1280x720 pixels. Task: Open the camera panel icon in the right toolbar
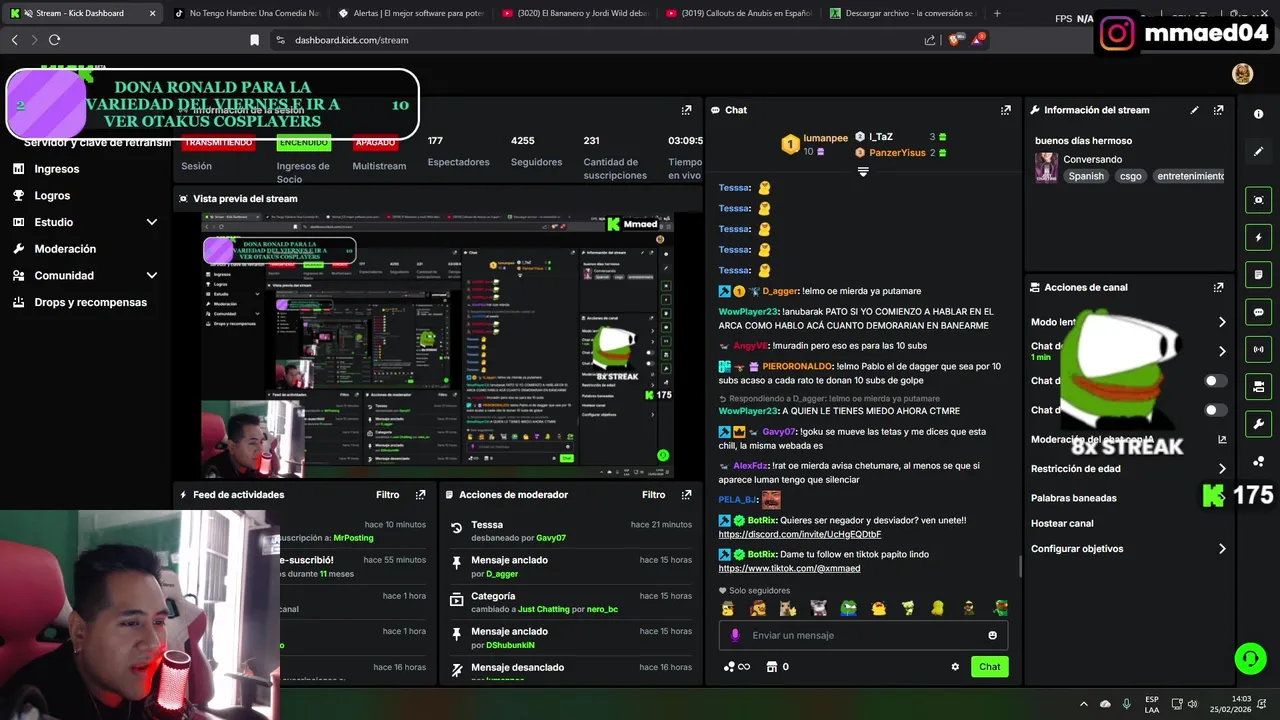(1258, 386)
